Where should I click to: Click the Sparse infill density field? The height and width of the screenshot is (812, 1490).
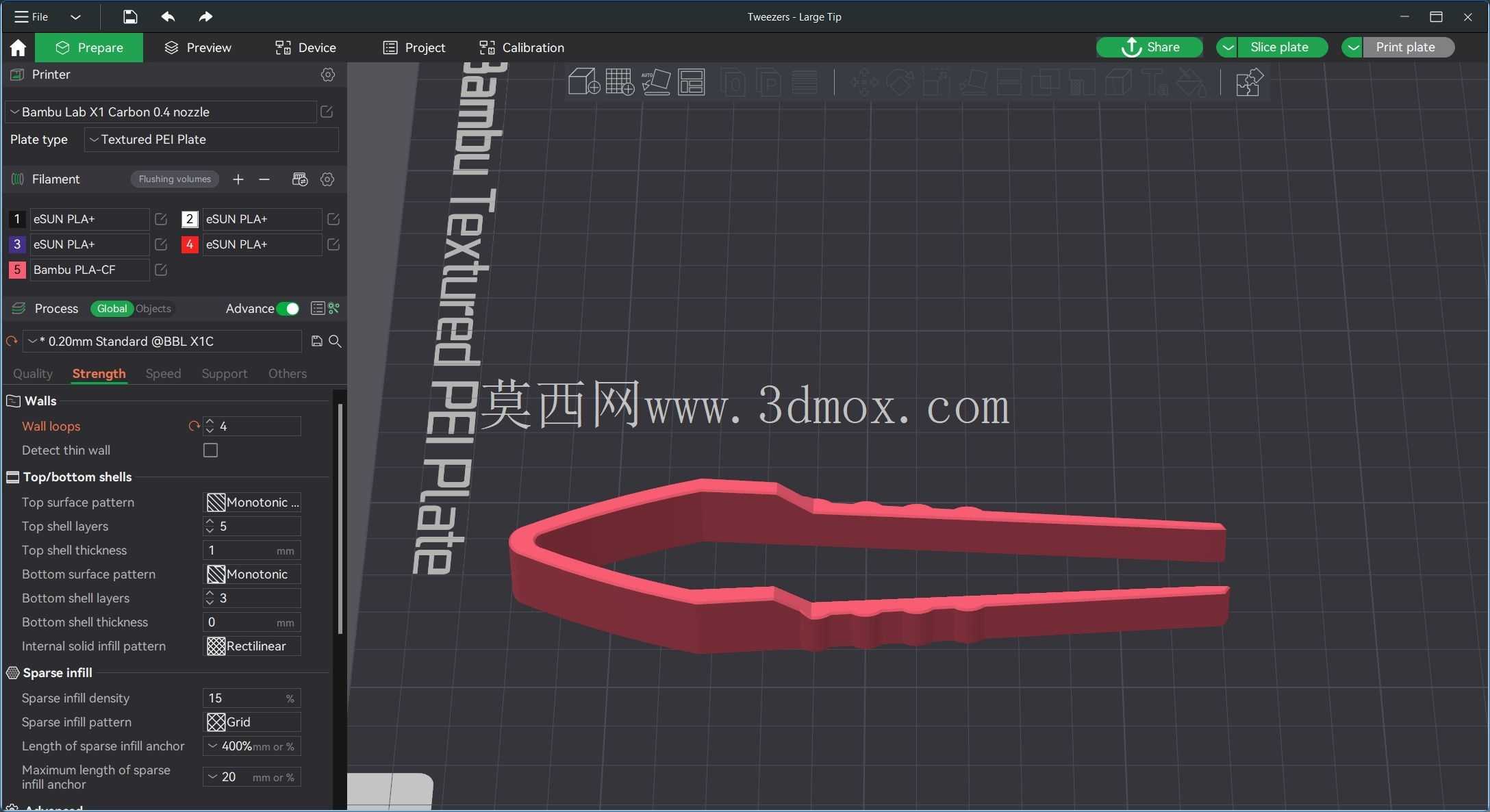pyautogui.click(x=253, y=698)
